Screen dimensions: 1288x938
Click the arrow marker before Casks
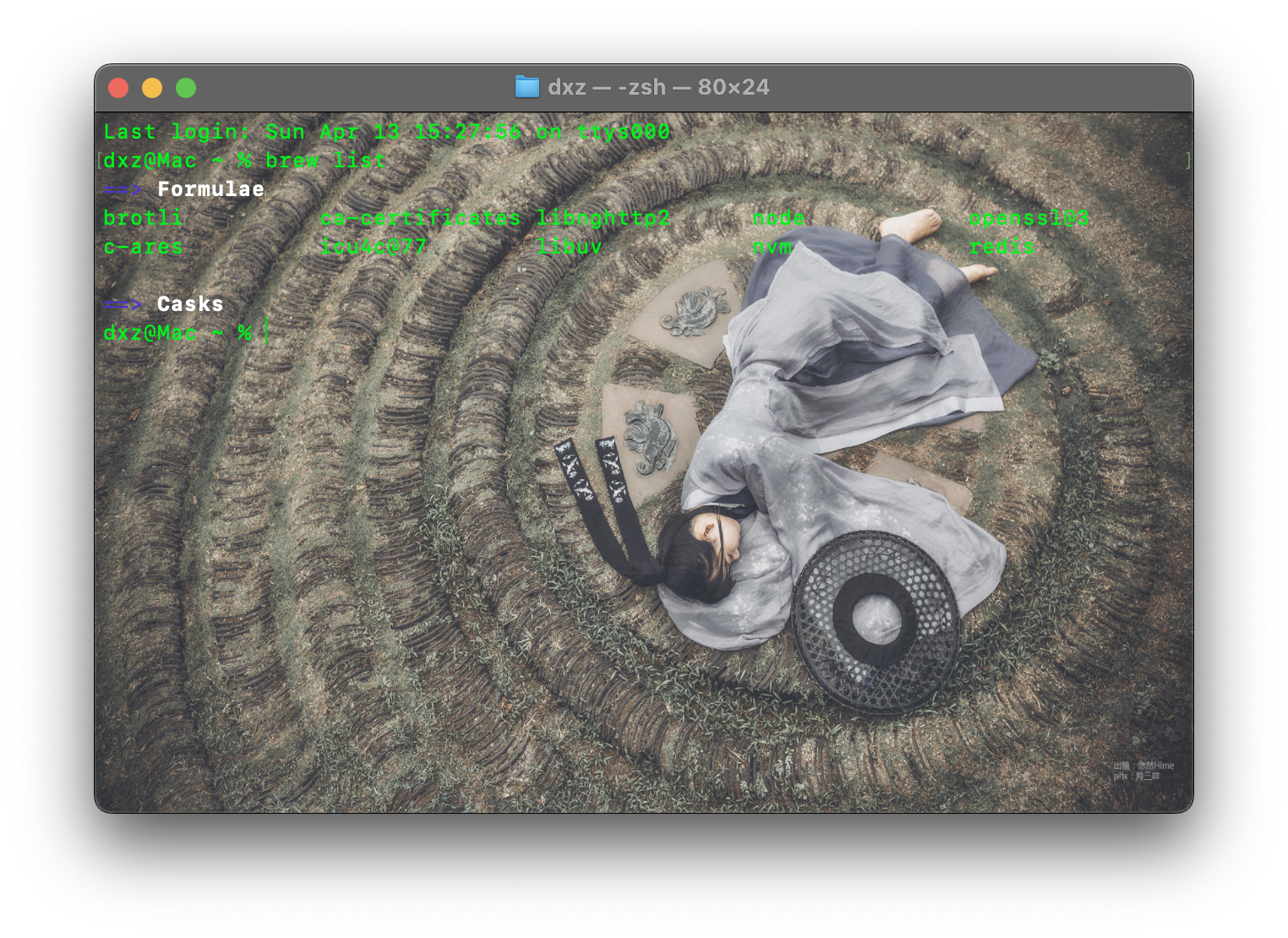(123, 304)
